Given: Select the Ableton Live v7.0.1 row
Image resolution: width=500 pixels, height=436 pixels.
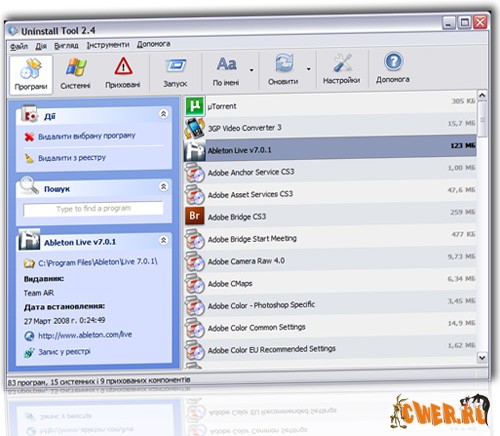Looking at the screenshot, I should [x=330, y=149].
